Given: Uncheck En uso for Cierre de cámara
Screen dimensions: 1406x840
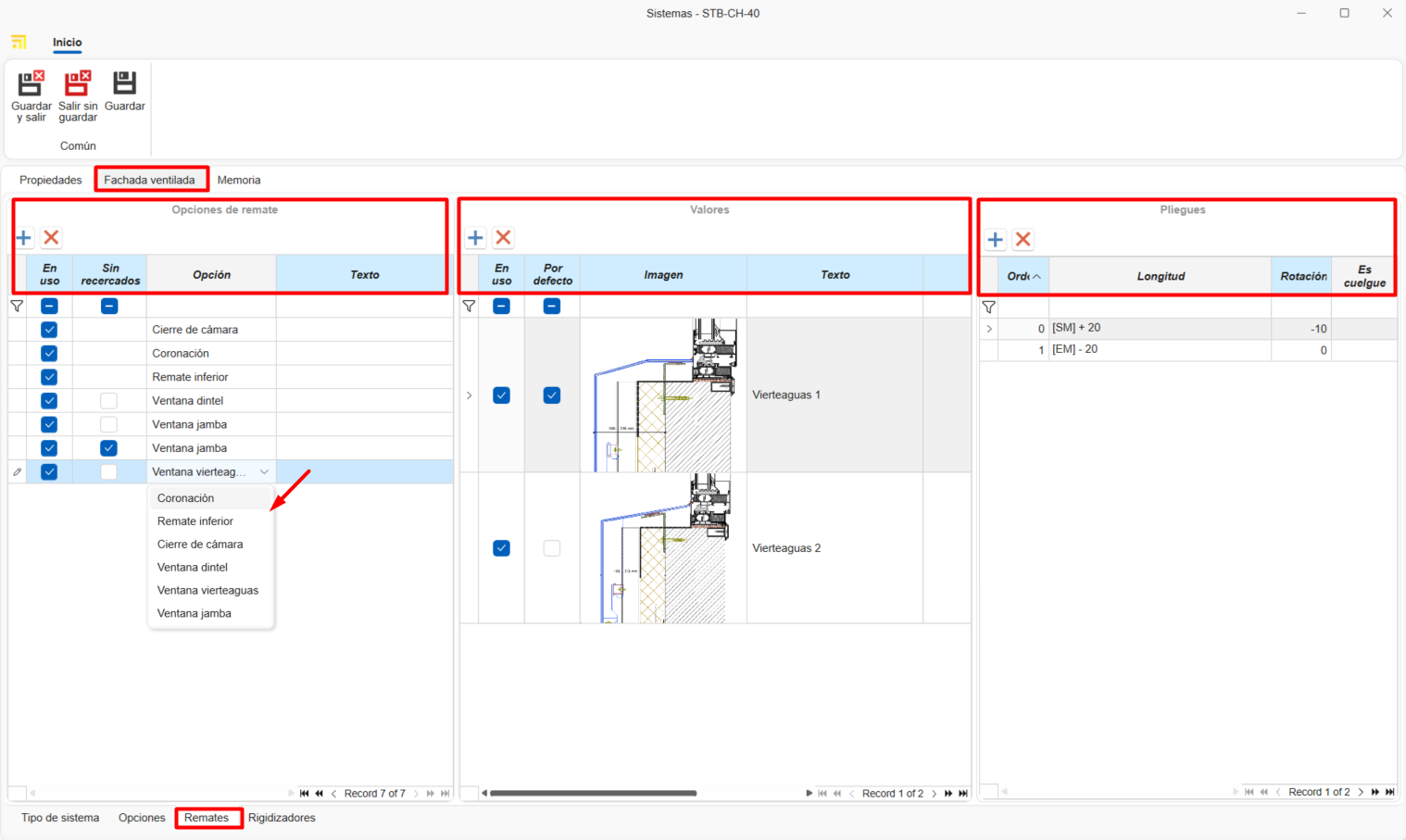Looking at the screenshot, I should click(x=49, y=330).
